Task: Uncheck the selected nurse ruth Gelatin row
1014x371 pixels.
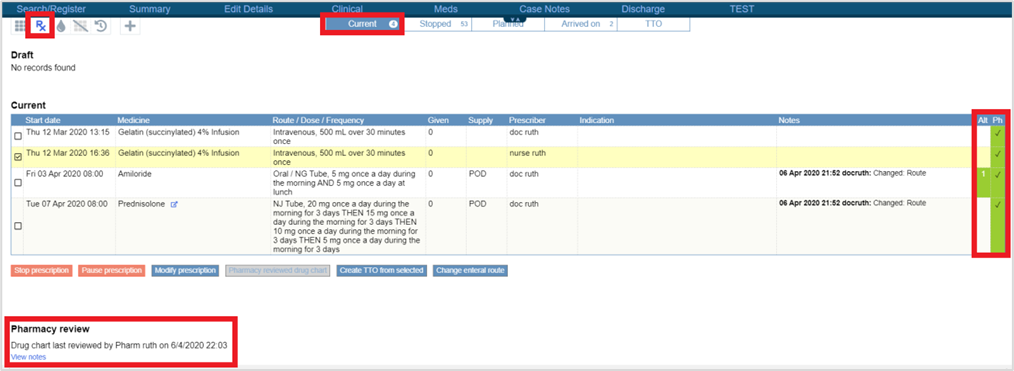Action: click(x=17, y=157)
